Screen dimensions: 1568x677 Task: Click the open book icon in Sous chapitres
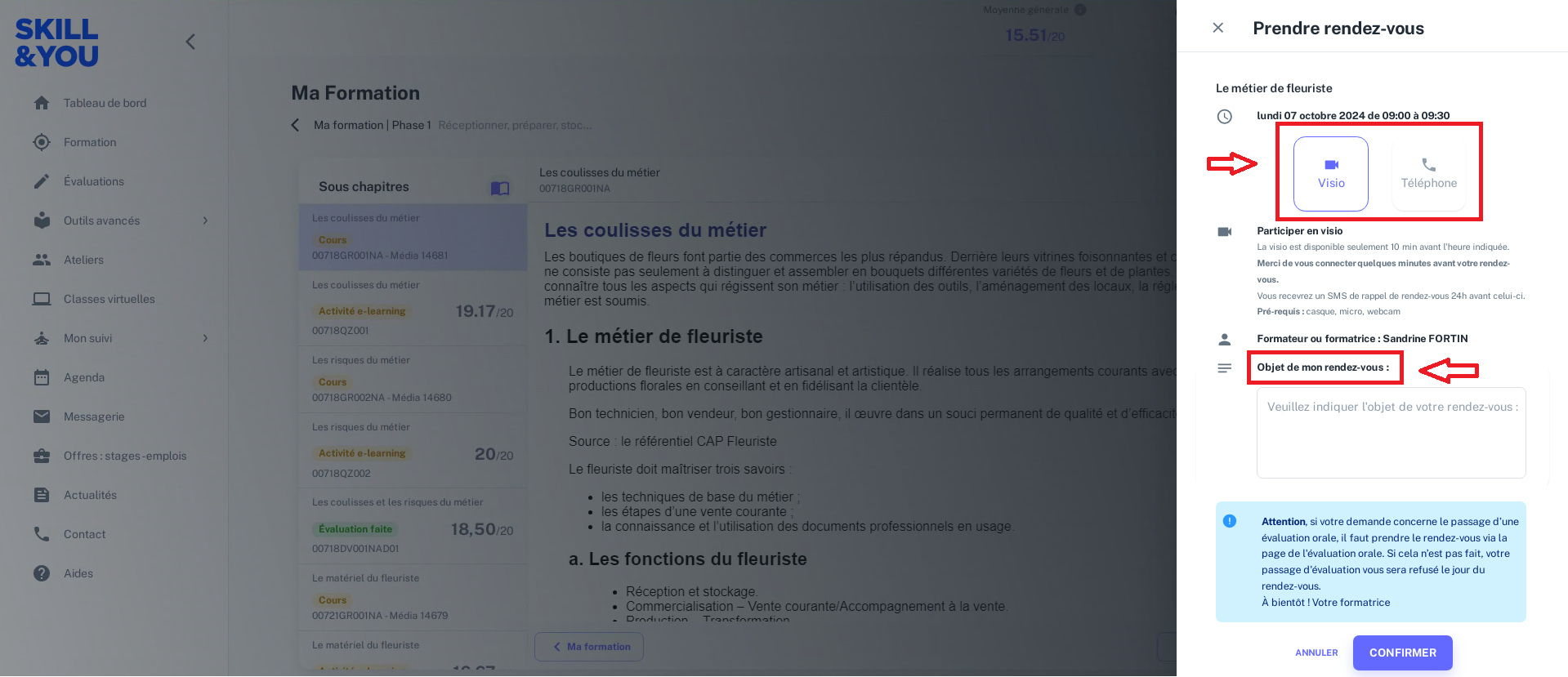click(x=500, y=189)
